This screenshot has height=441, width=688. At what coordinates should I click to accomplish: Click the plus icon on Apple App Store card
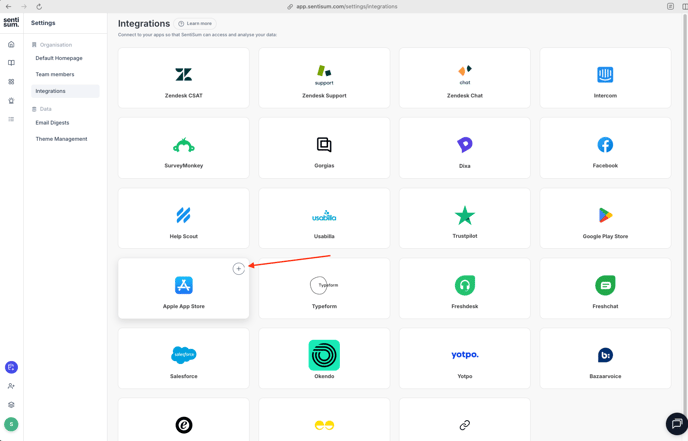click(238, 269)
